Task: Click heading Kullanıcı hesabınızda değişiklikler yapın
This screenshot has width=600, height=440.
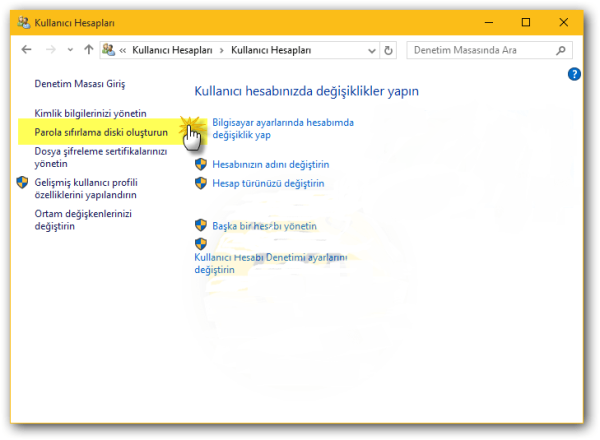Action: (x=307, y=91)
